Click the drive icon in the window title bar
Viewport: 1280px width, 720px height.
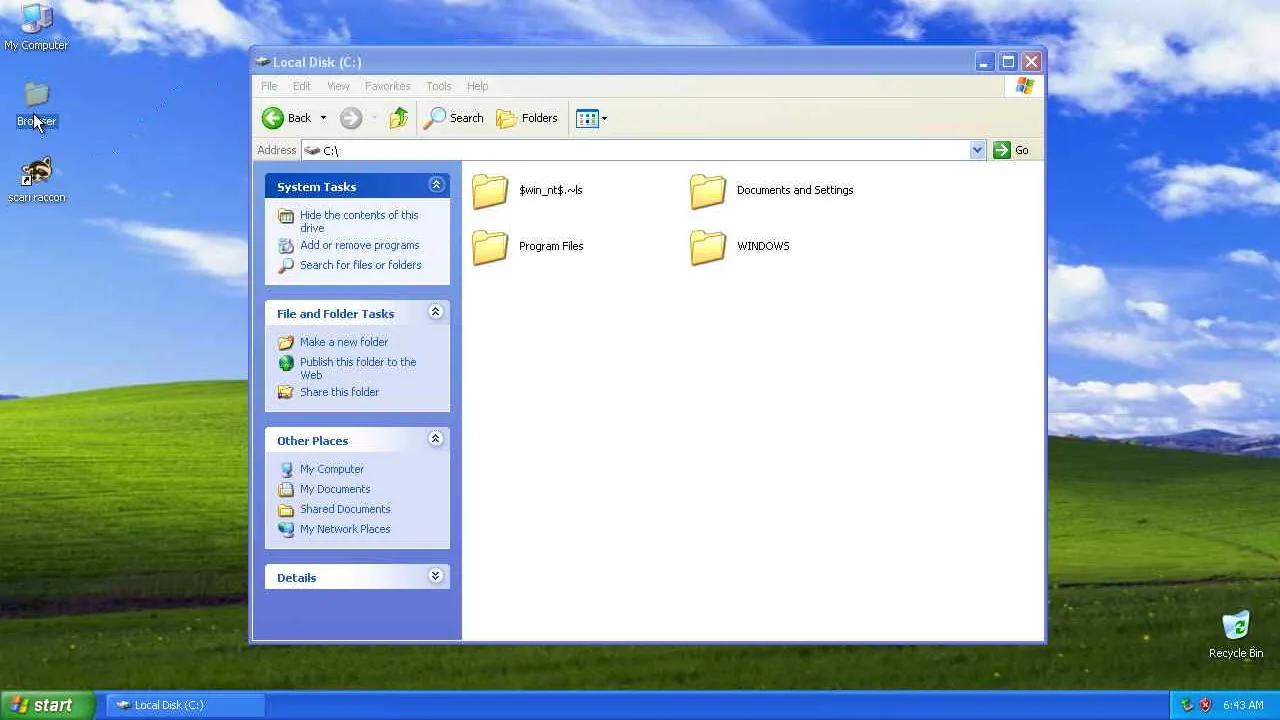tap(262, 62)
